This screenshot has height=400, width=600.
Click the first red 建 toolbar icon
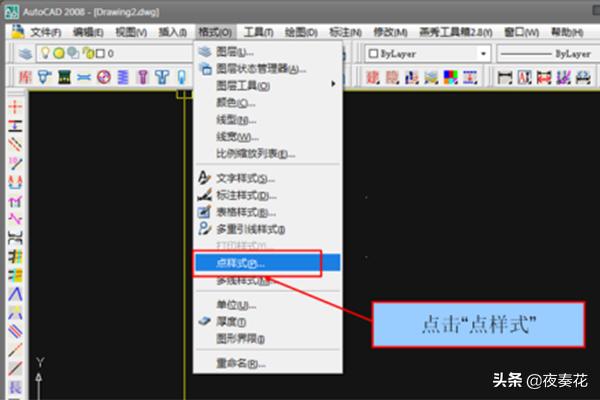tap(373, 77)
